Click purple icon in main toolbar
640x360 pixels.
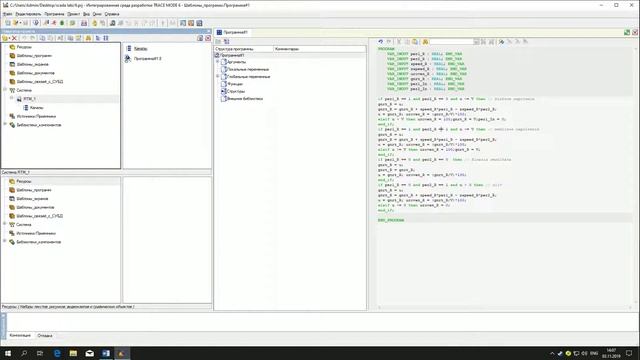pos(84,23)
